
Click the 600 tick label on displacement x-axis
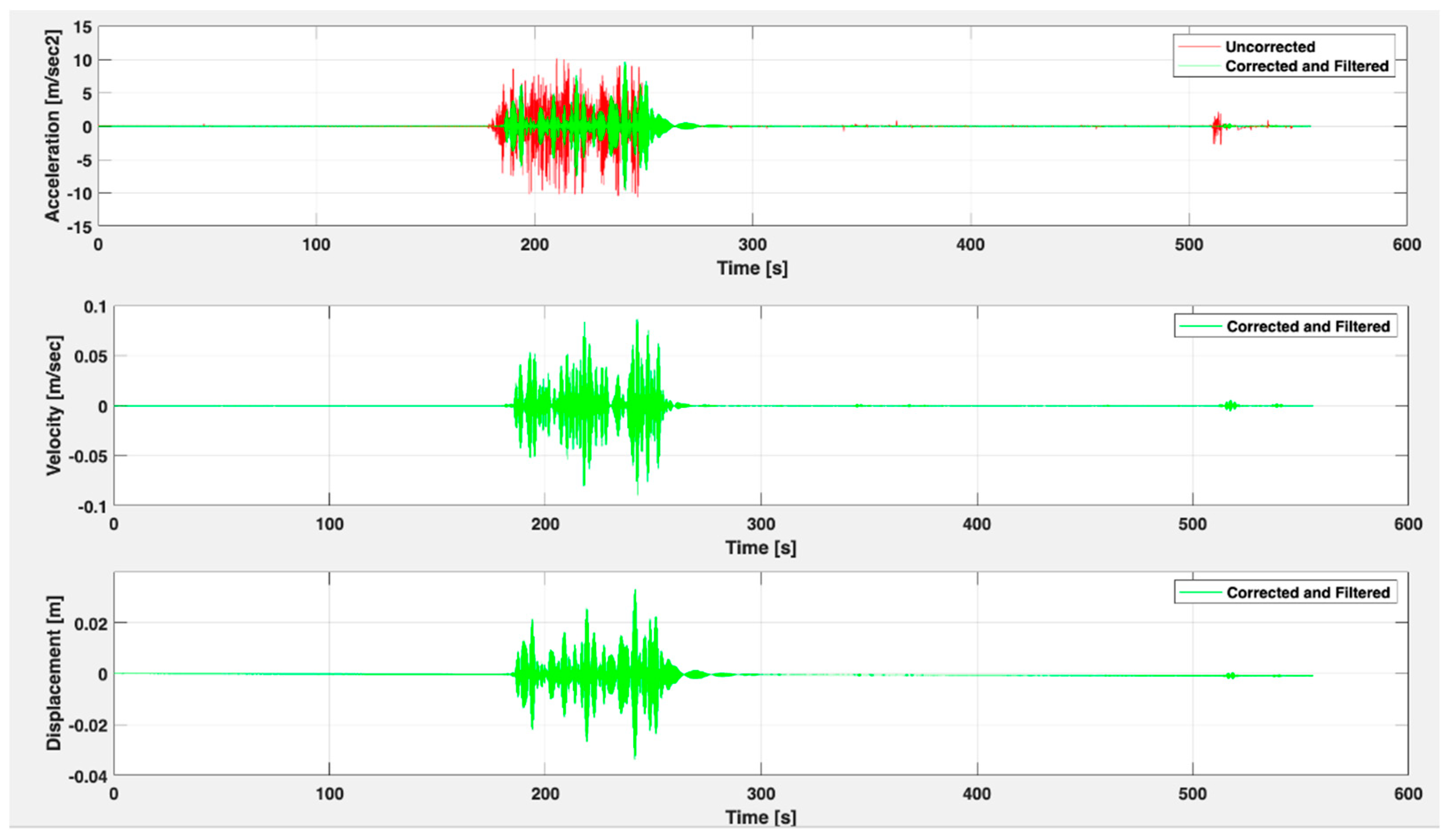[x=1408, y=794]
